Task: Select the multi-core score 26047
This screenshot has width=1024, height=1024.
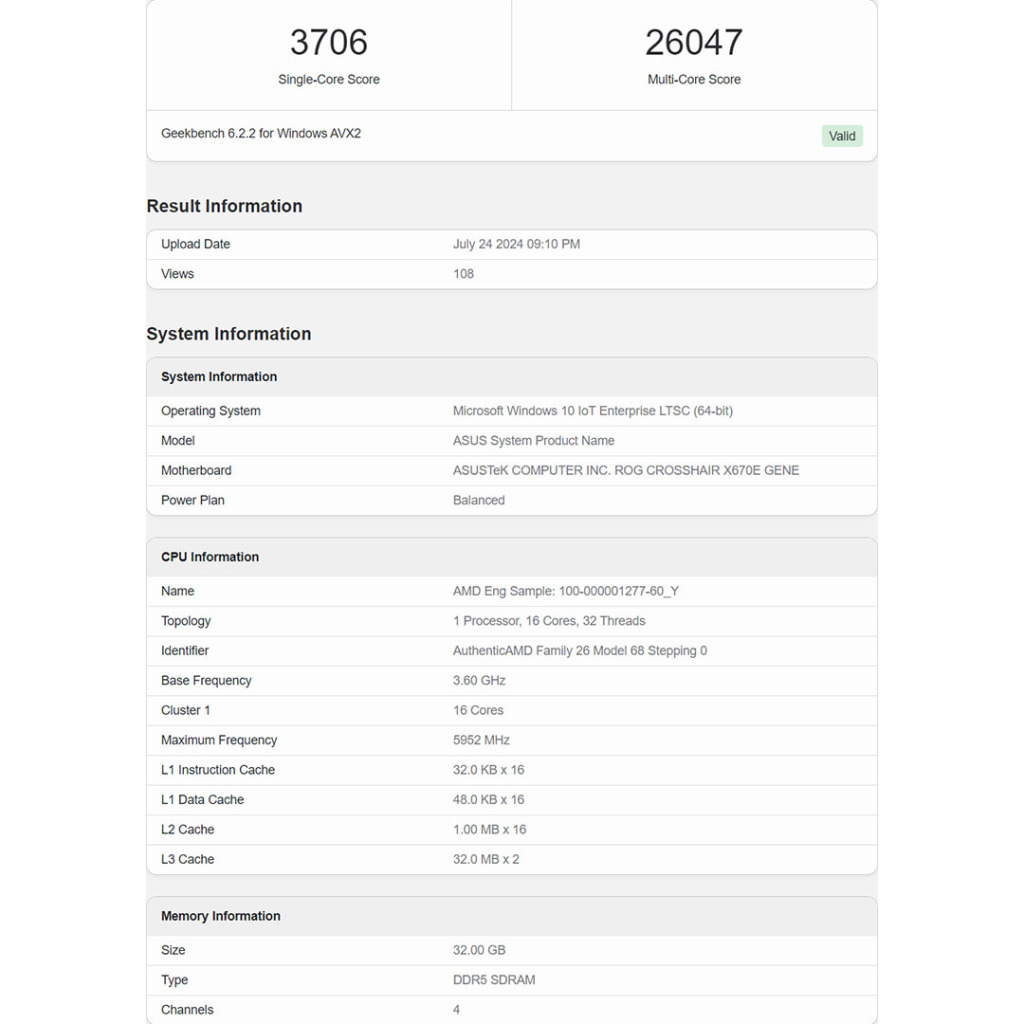Action: click(x=694, y=42)
